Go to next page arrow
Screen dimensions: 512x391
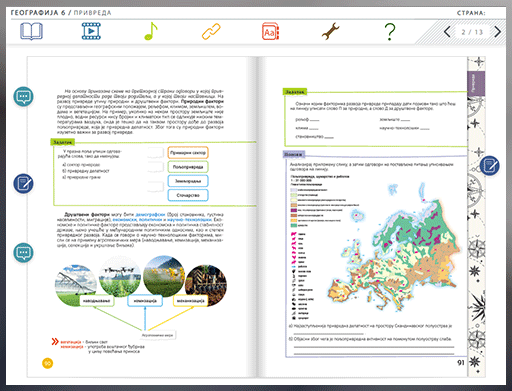point(497,32)
